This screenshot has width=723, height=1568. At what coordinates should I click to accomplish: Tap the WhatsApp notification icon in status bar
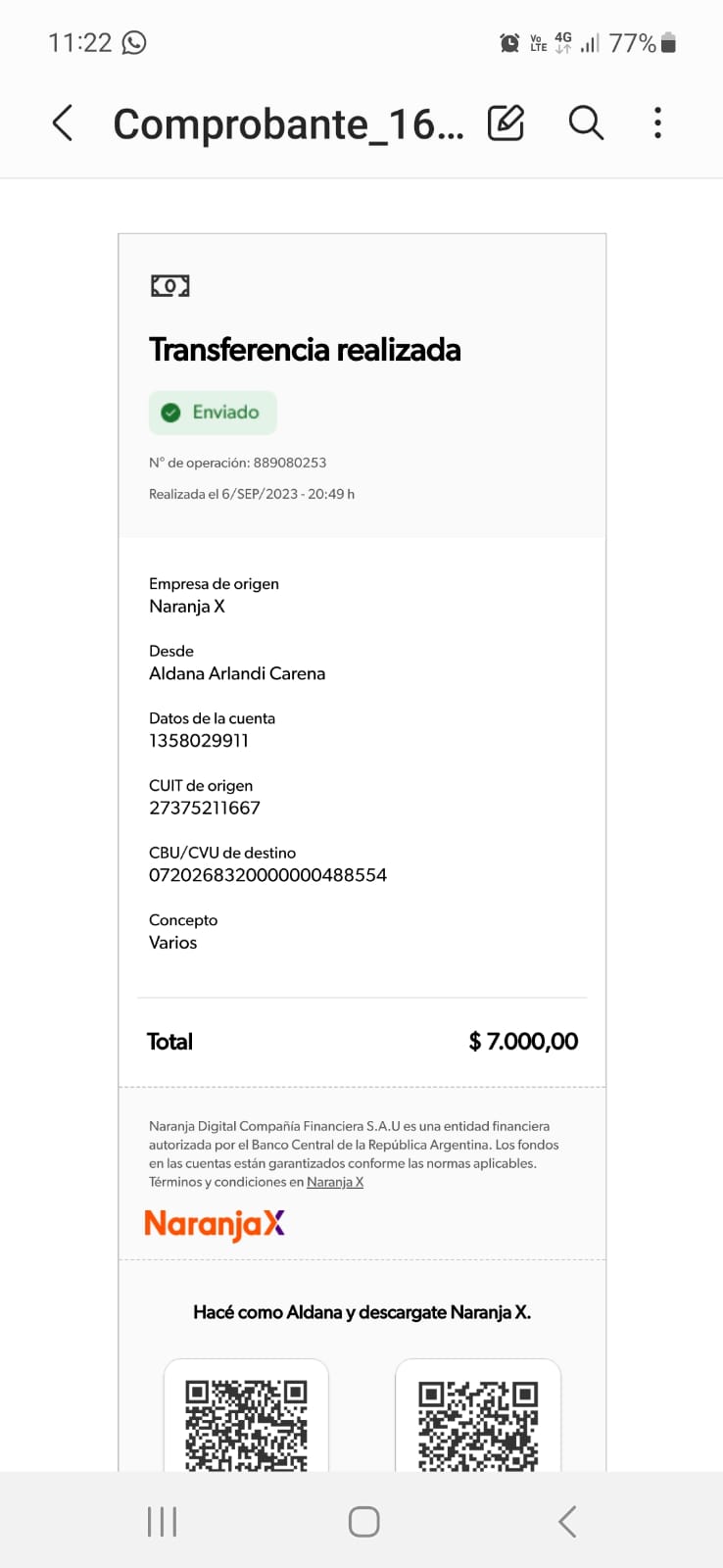click(x=134, y=42)
